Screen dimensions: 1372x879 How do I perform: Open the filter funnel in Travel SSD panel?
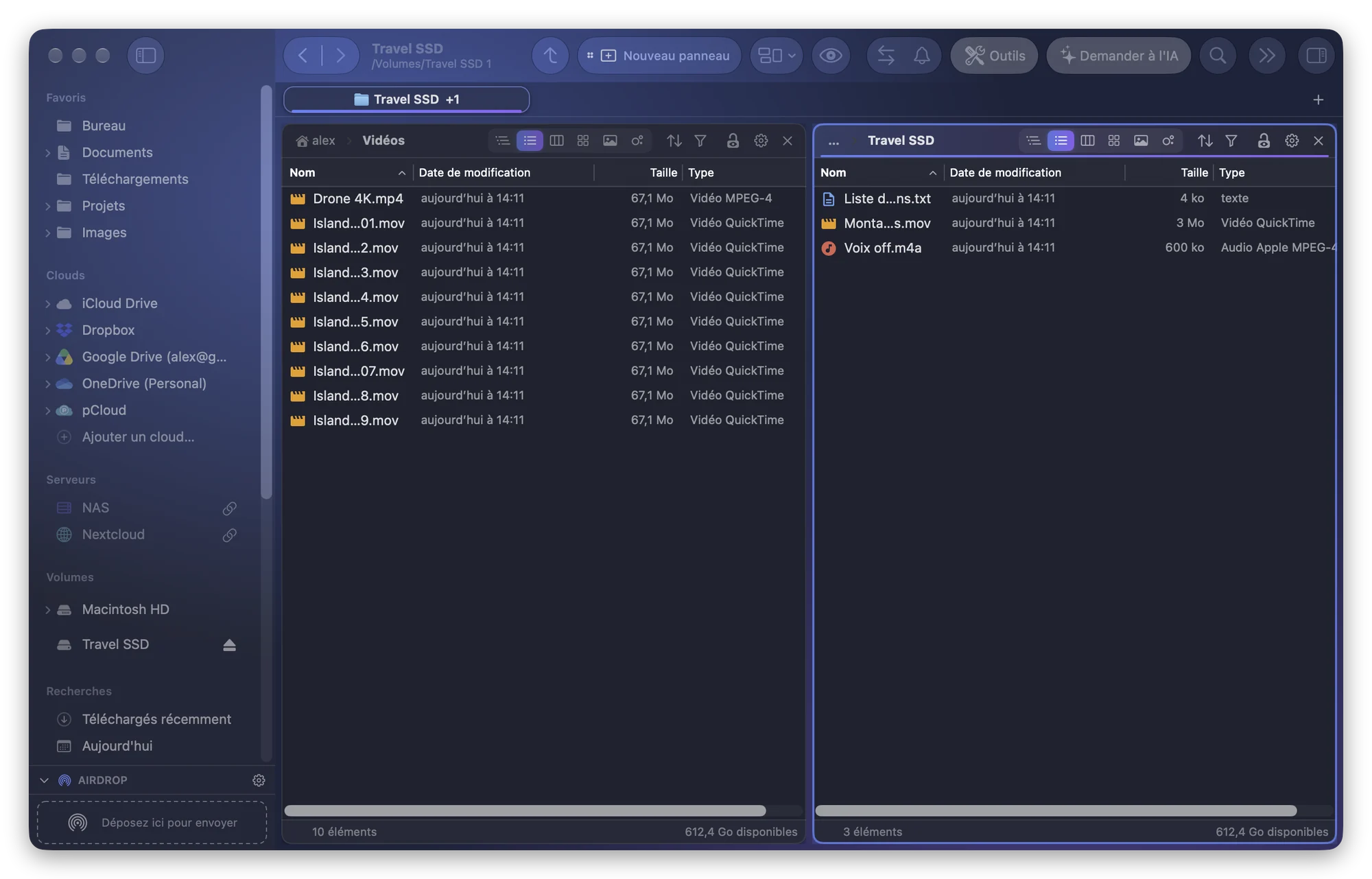click(1231, 141)
